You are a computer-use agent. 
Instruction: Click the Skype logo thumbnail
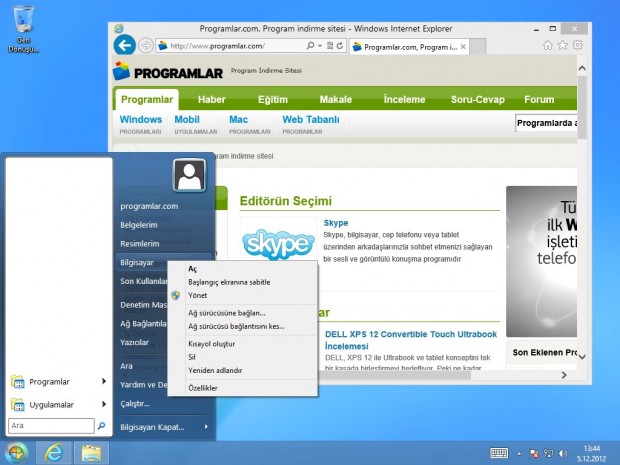pos(278,244)
